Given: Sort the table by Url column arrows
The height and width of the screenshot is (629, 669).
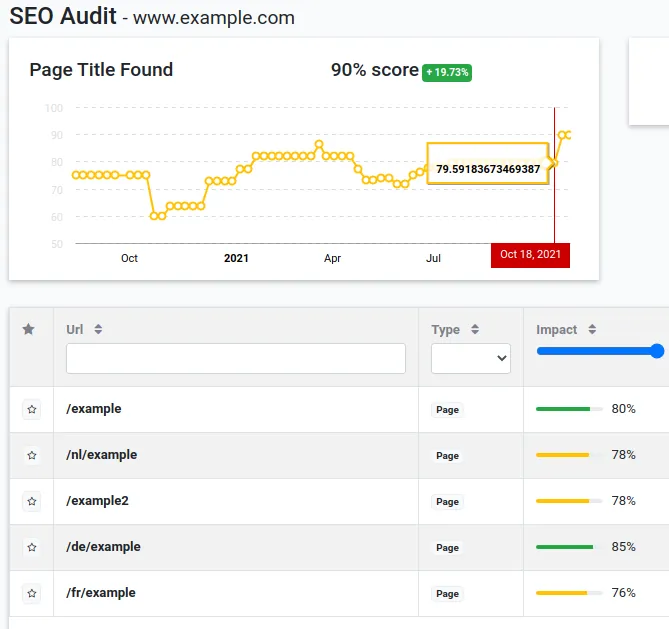Looking at the screenshot, I should coord(98,329).
